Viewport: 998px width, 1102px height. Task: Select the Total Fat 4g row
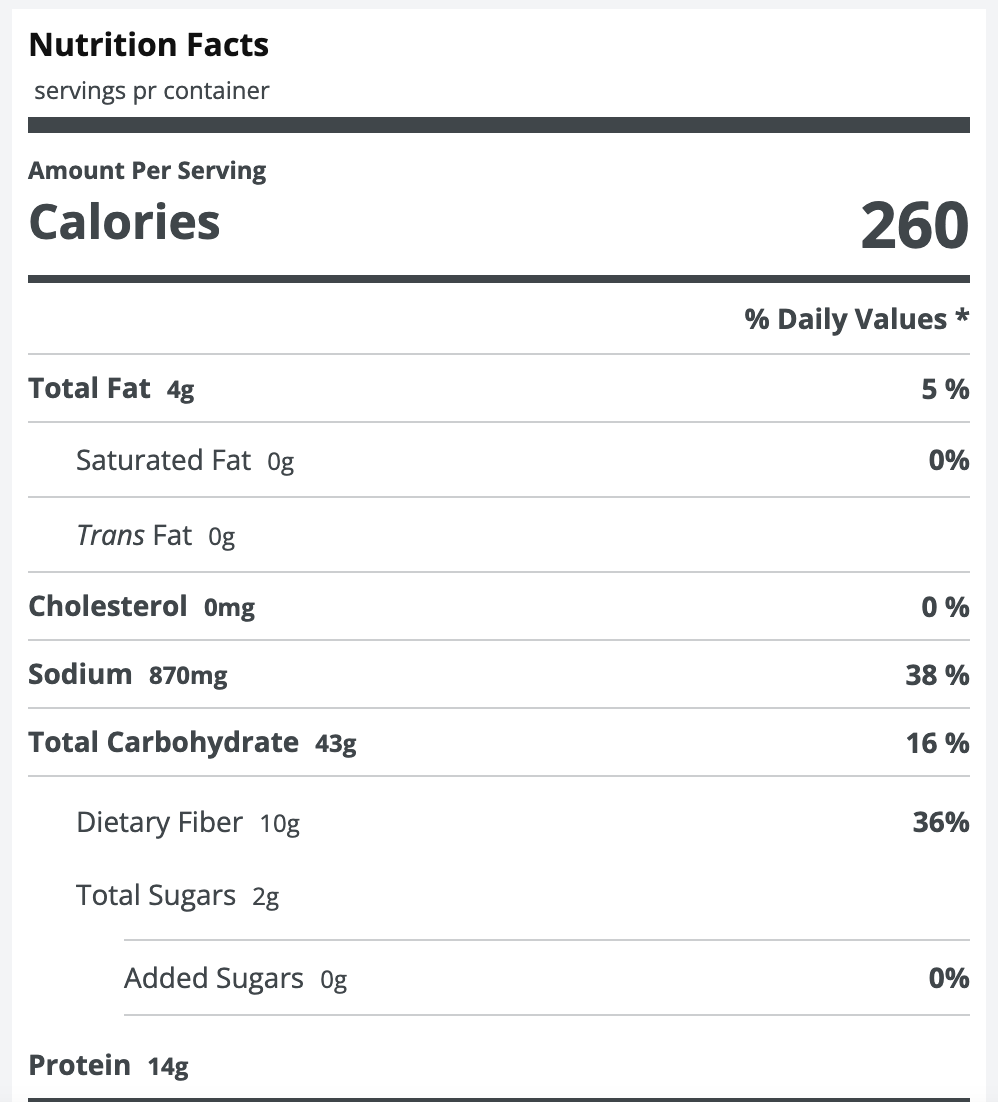pyautogui.click(x=499, y=389)
